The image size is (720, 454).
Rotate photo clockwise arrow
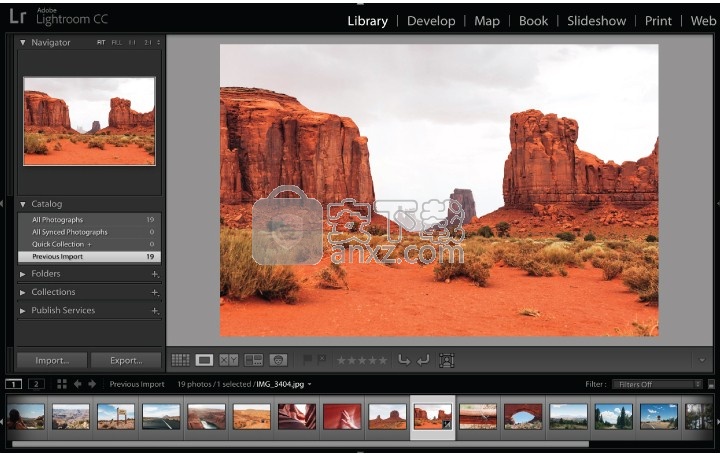(423, 360)
